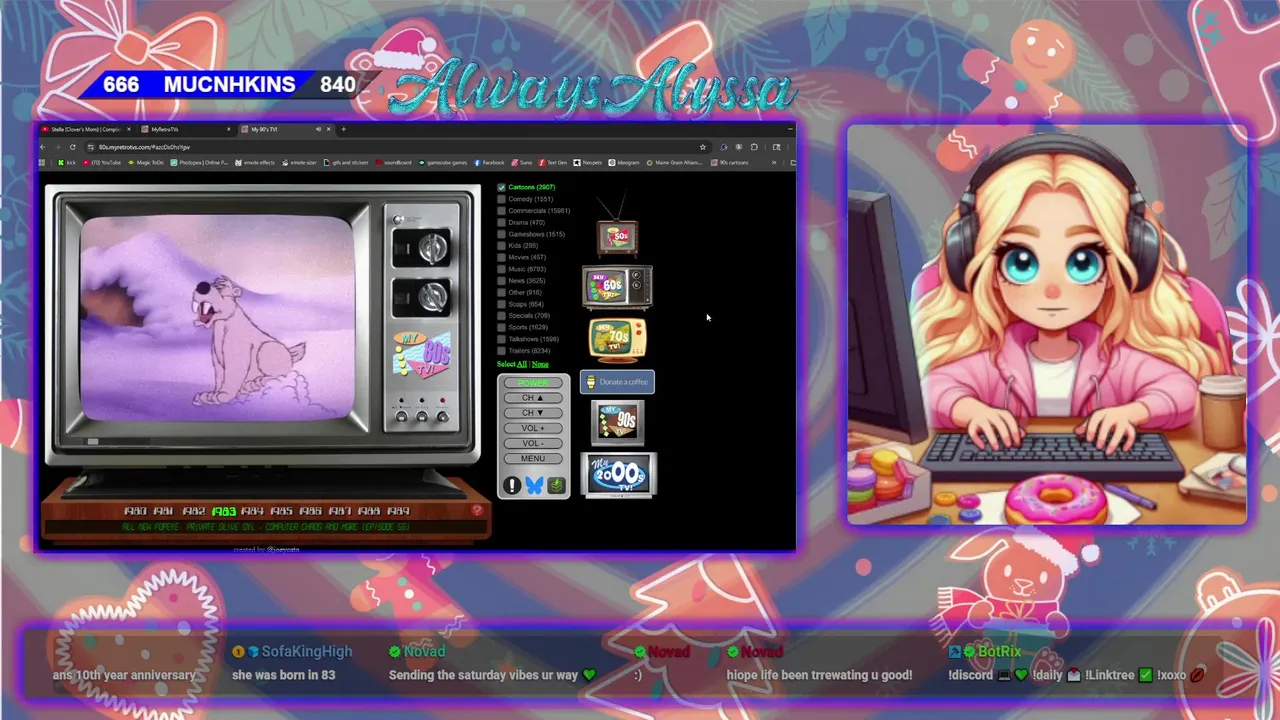Click the None selection link
The height and width of the screenshot is (720, 1280).
tap(540, 364)
